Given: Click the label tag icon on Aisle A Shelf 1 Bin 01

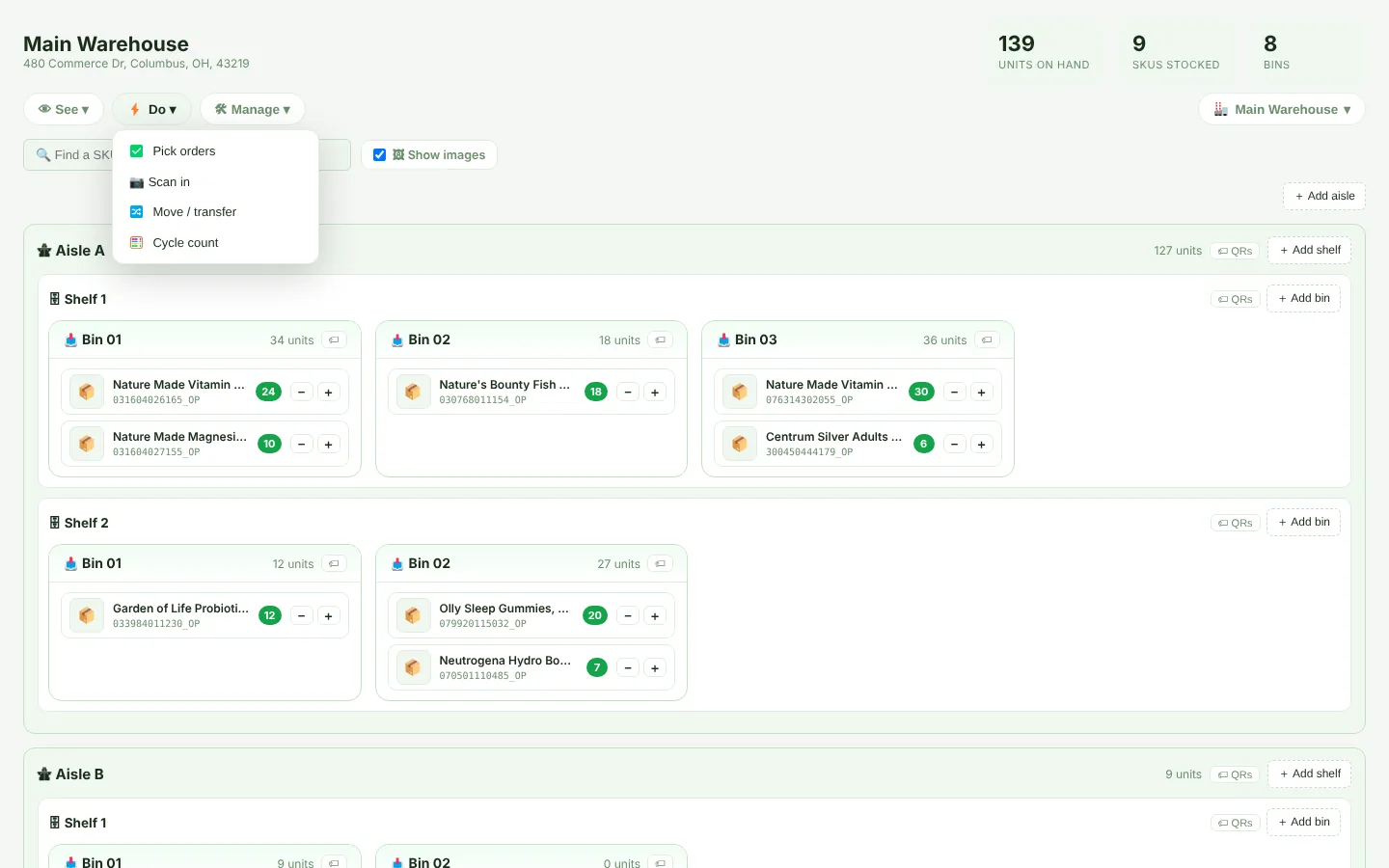Looking at the screenshot, I should [335, 339].
